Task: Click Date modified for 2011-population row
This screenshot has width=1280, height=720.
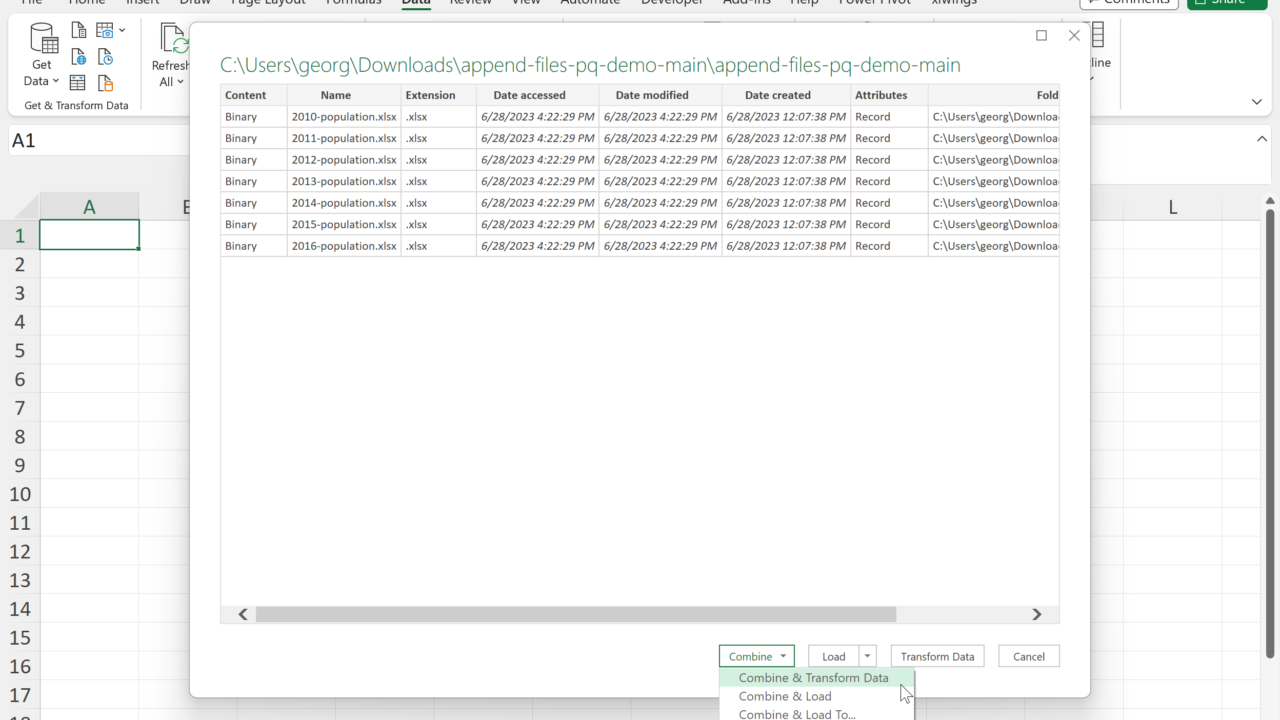Action: click(661, 138)
